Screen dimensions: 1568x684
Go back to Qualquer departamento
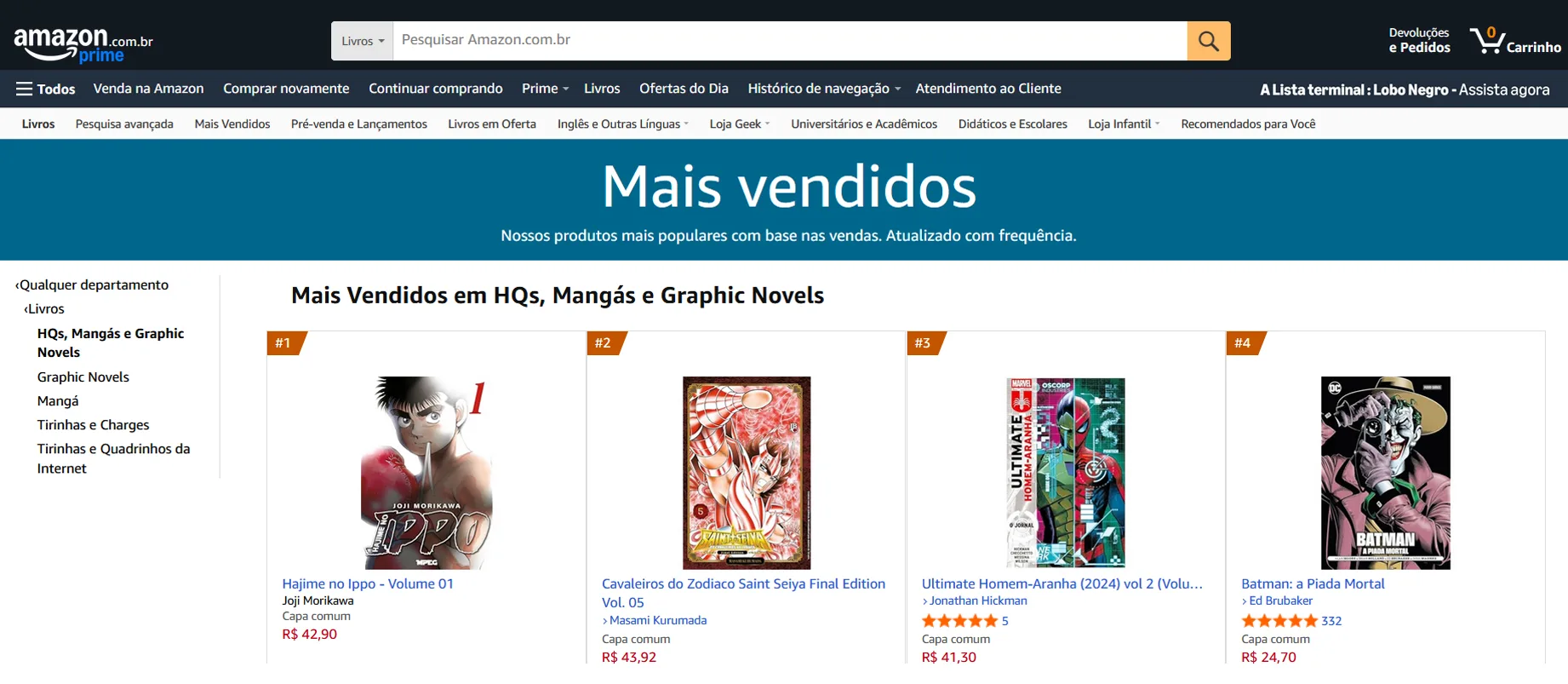(x=92, y=285)
